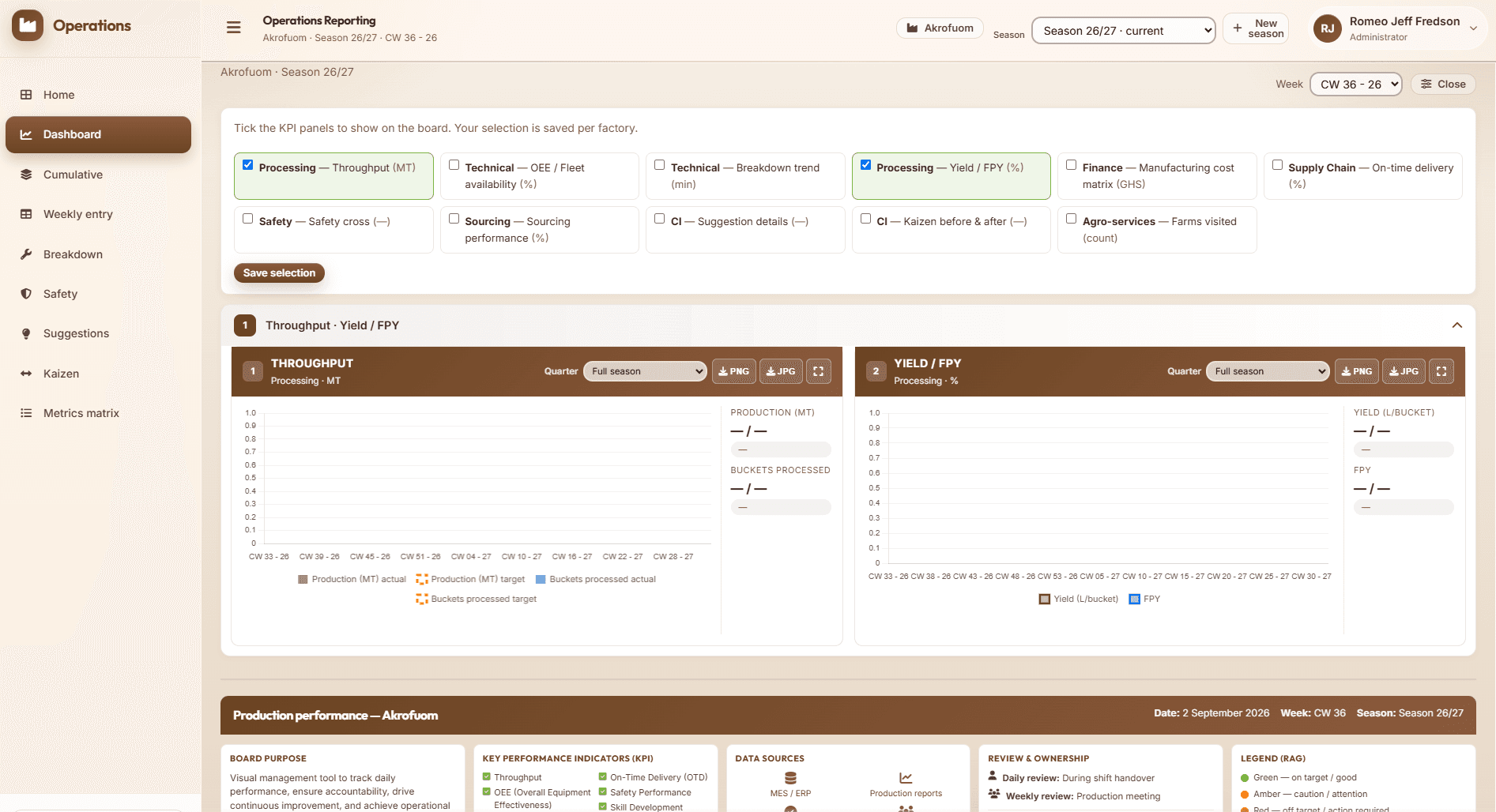The image size is (1496, 812).
Task: Open the Season 26/27 current dropdown
Action: point(1124,31)
